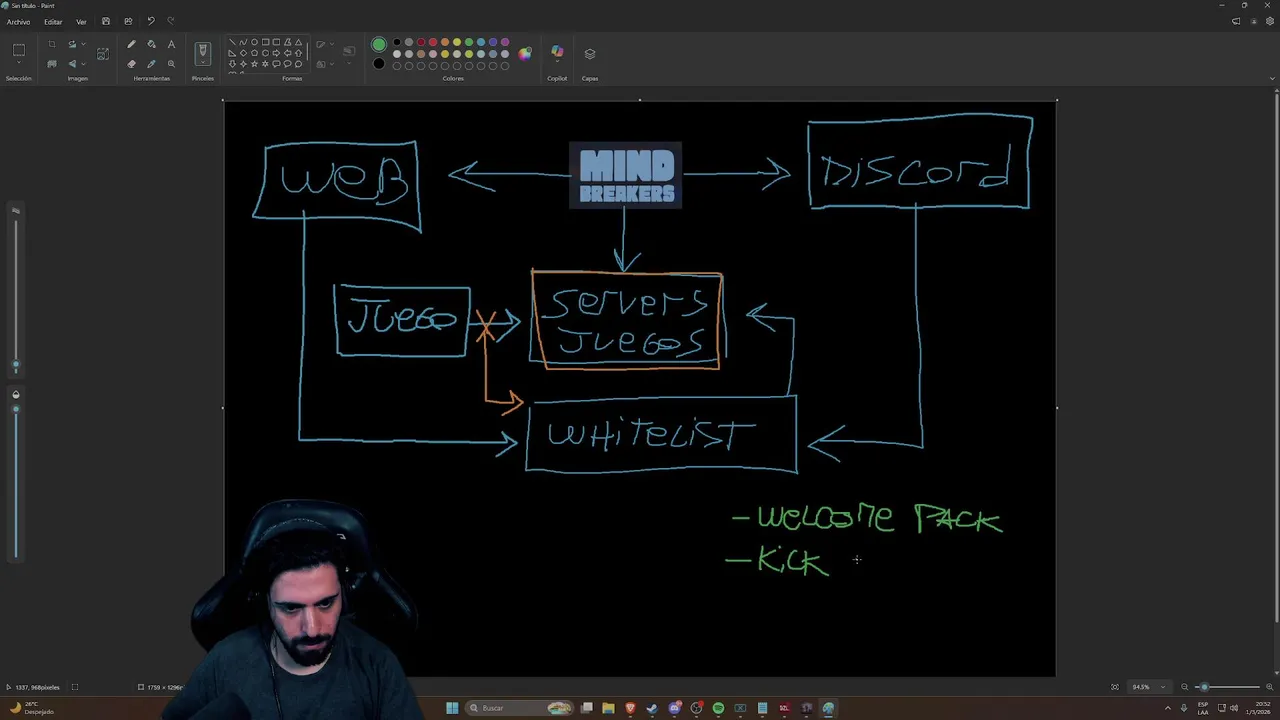
Task: Select the Pencil tool
Action: [131, 44]
